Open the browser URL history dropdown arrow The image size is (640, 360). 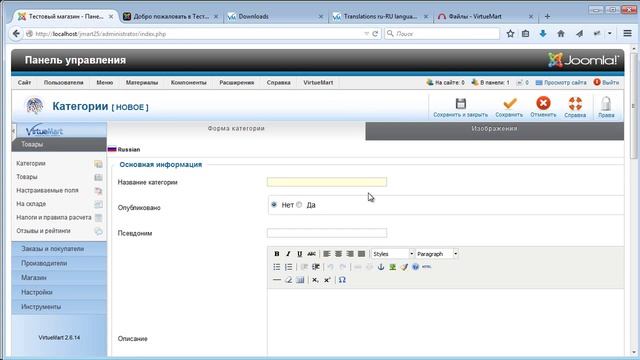click(x=366, y=34)
